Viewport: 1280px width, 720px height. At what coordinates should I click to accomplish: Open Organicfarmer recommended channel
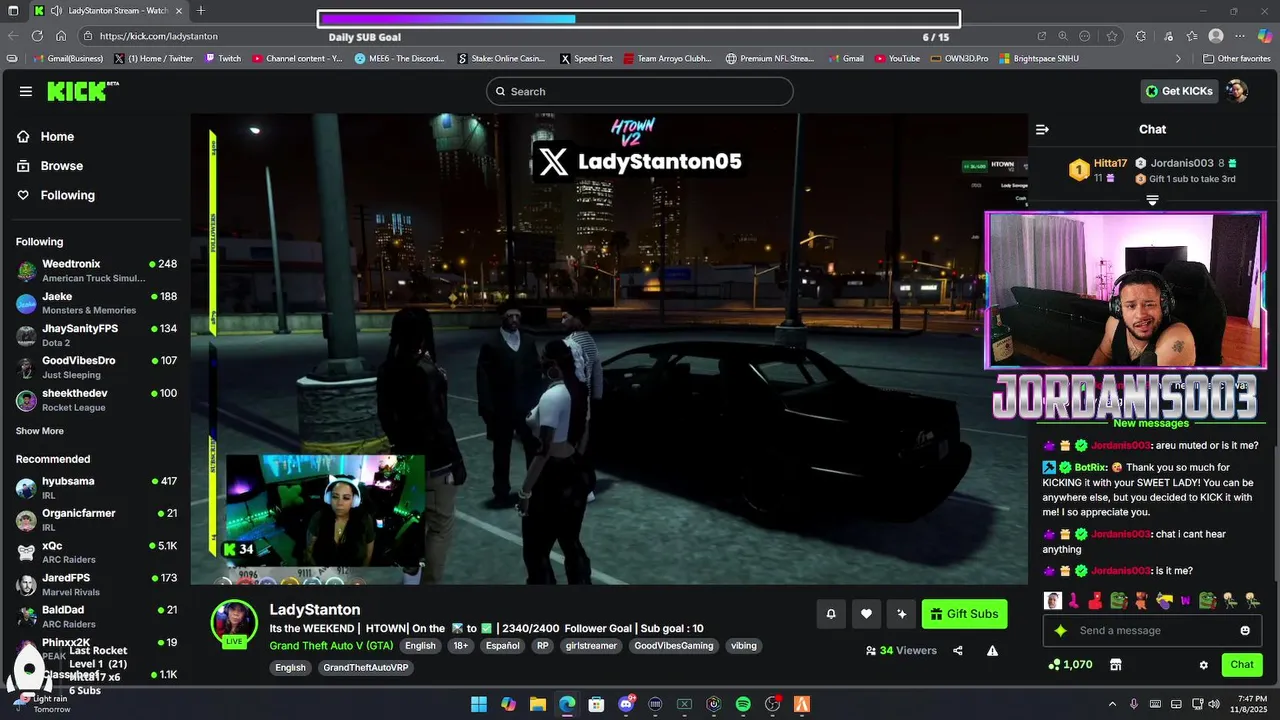97,519
